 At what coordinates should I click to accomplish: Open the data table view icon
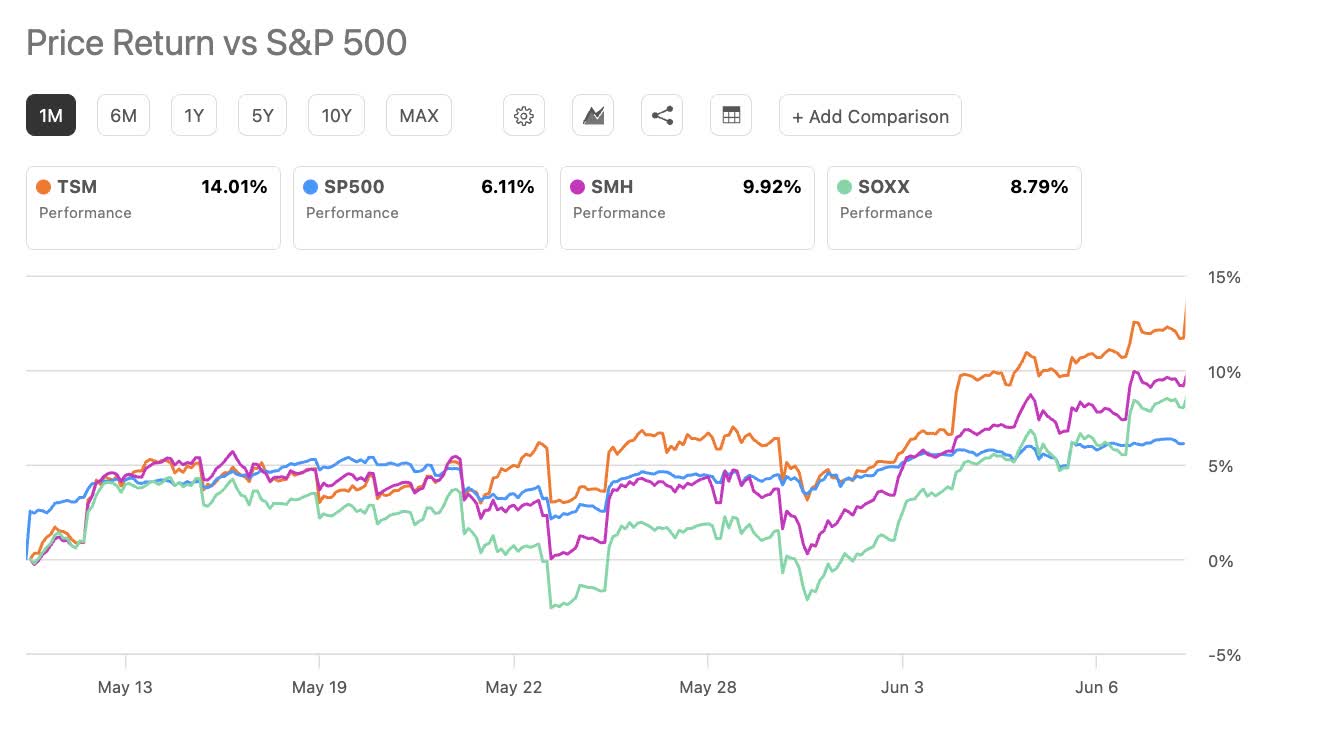(x=730, y=115)
